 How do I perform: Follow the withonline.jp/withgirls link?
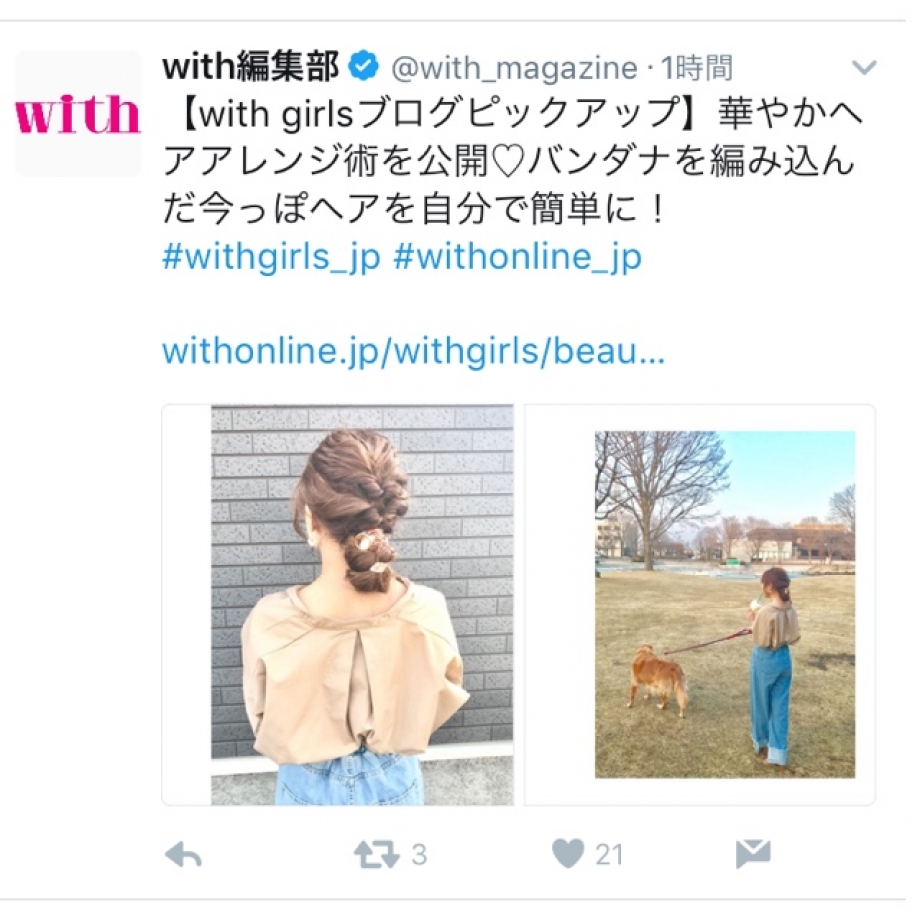tap(413, 351)
